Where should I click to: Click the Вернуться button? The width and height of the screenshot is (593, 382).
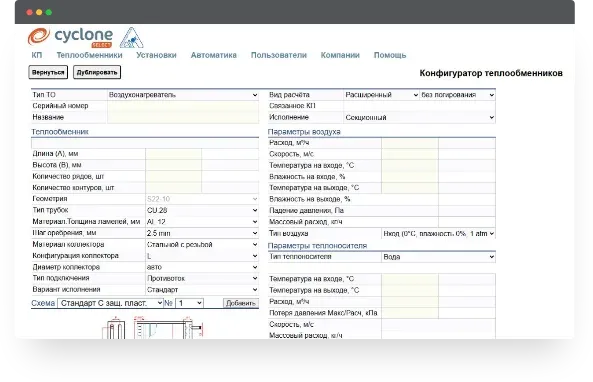click(x=48, y=72)
